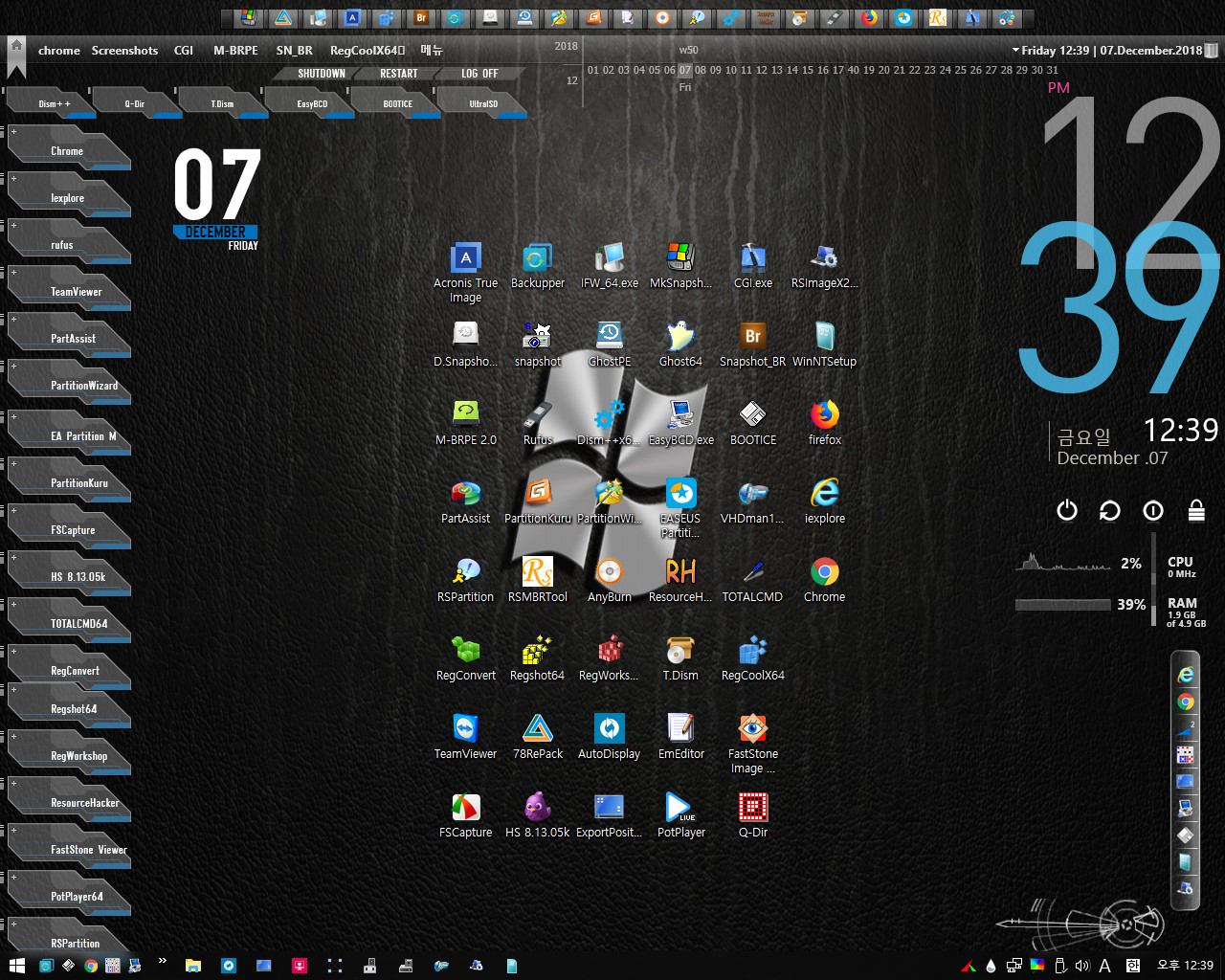Open Chrome from the right vertical dock
This screenshot has height=980, width=1225.
[1186, 702]
